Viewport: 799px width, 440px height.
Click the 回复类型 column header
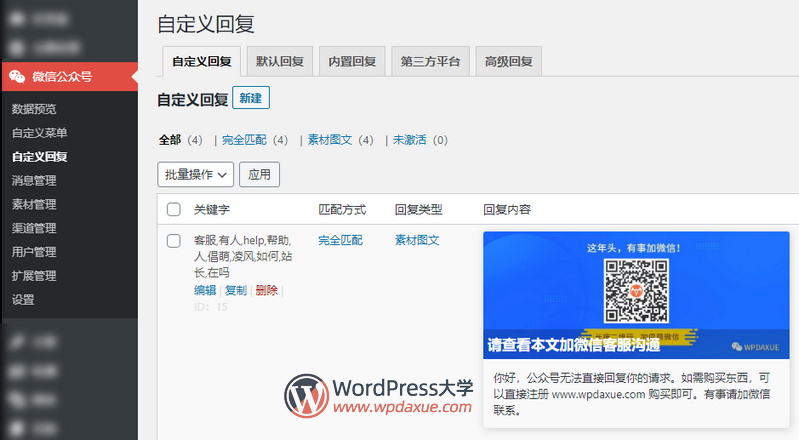pos(418,210)
